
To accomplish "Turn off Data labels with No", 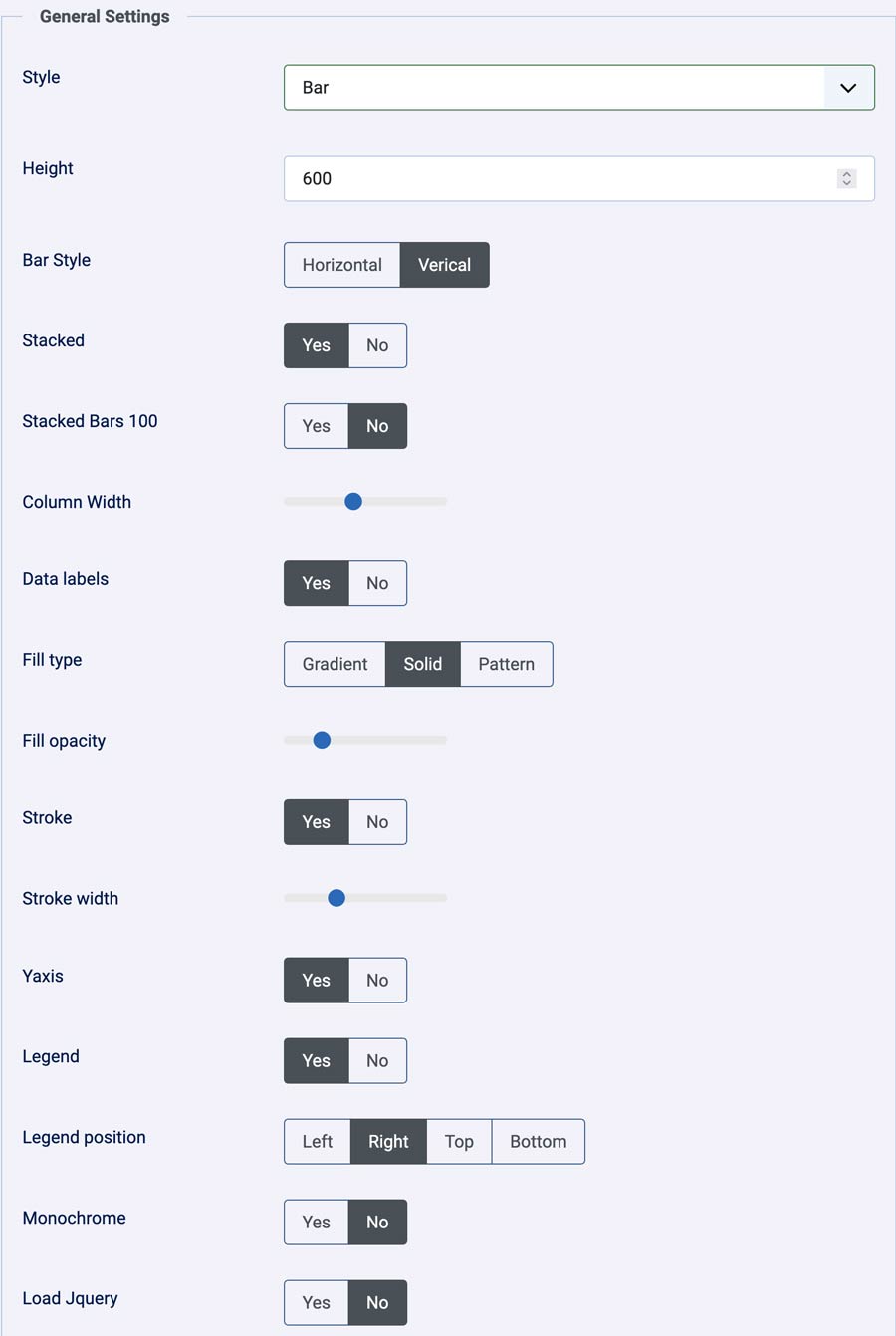I will 377,583.
